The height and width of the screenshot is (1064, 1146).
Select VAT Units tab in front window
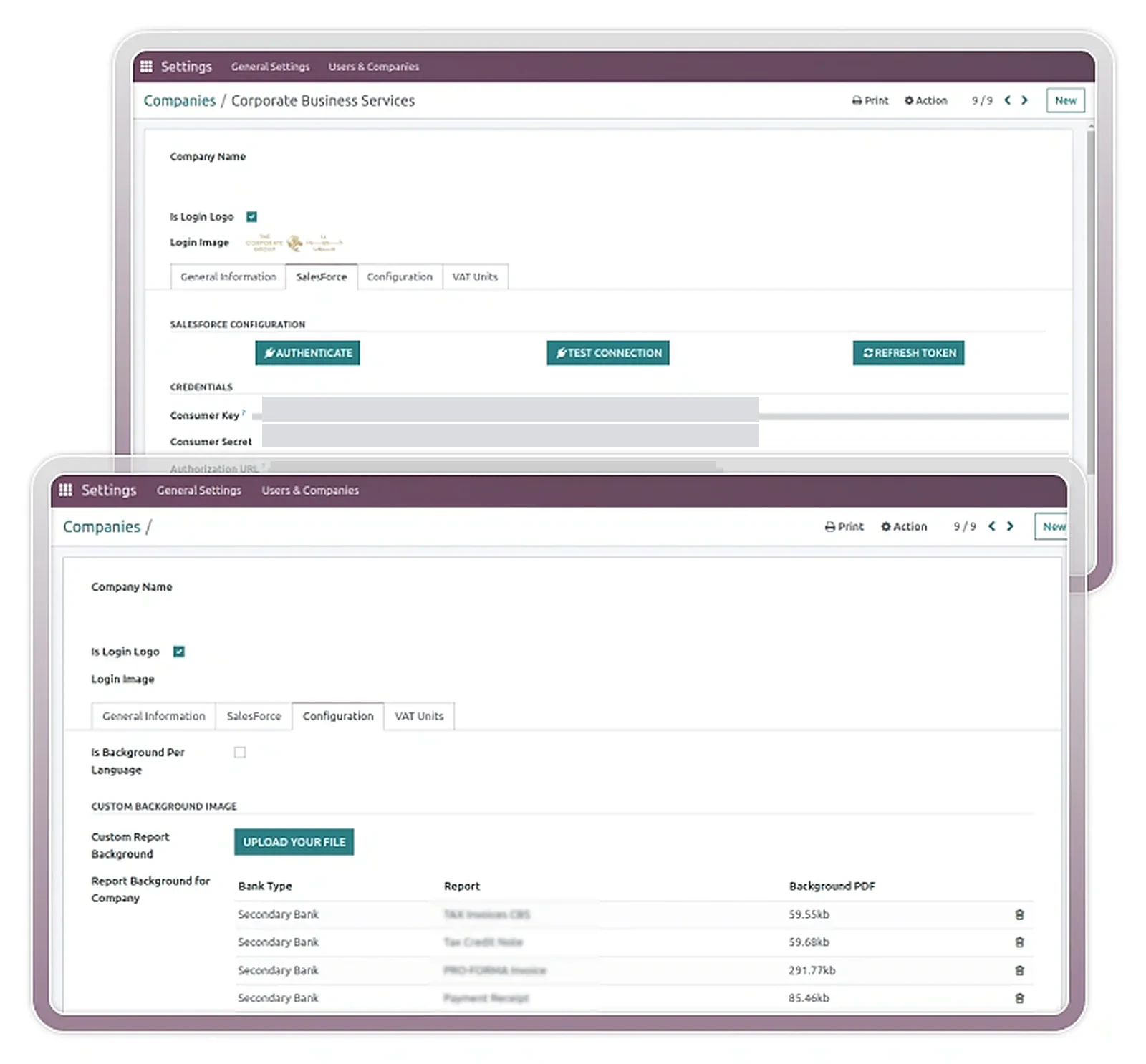[x=419, y=716]
